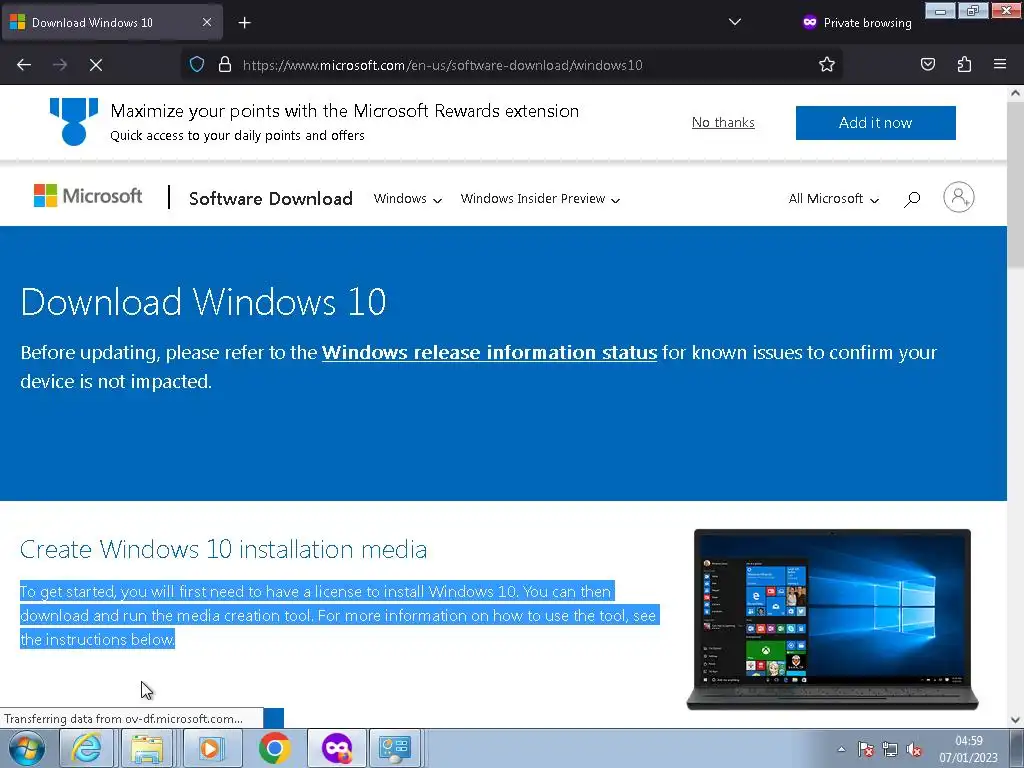Screen dimensions: 1024x768
Task: Bookmark this page with the star
Action: (827, 65)
